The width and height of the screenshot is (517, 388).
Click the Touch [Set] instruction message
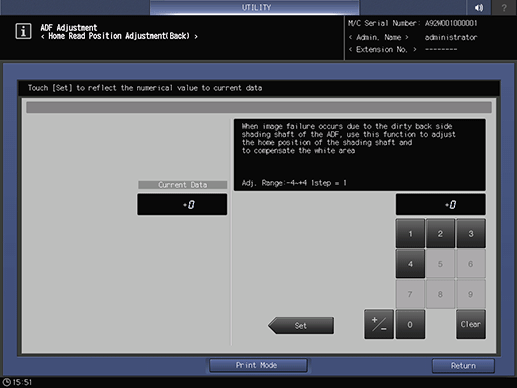tap(145, 88)
